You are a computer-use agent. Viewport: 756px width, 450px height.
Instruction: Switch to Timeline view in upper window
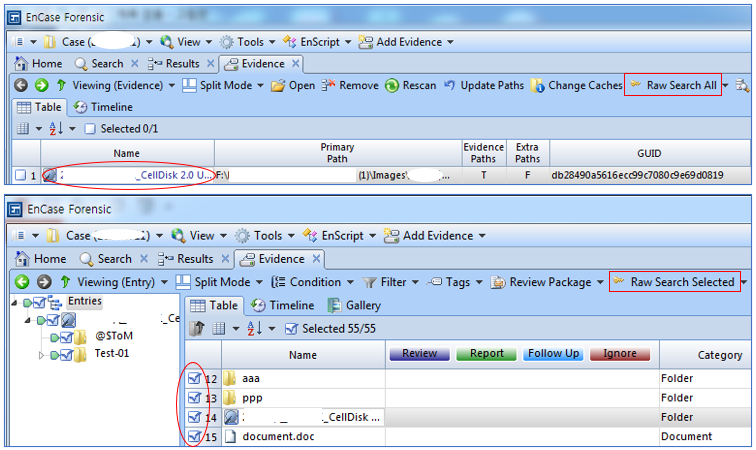pyautogui.click(x=103, y=107)
